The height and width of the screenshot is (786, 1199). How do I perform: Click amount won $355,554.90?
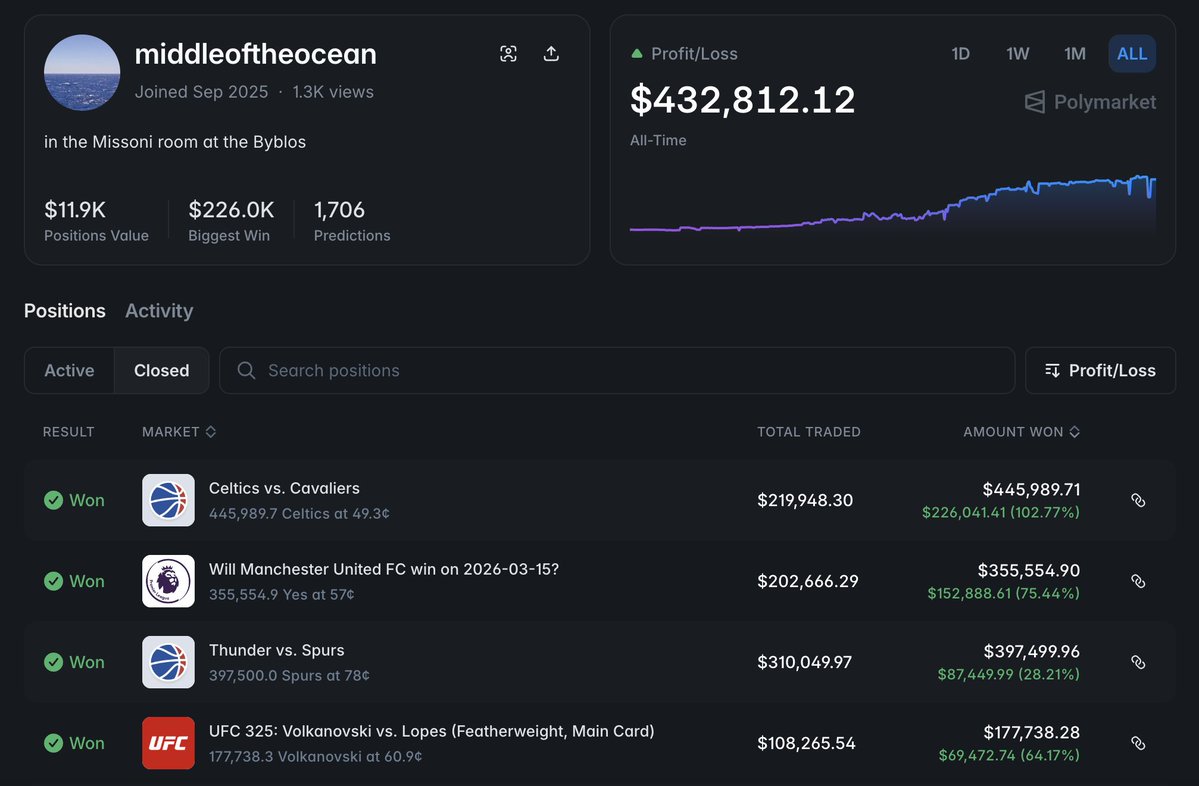(1028, 570)
